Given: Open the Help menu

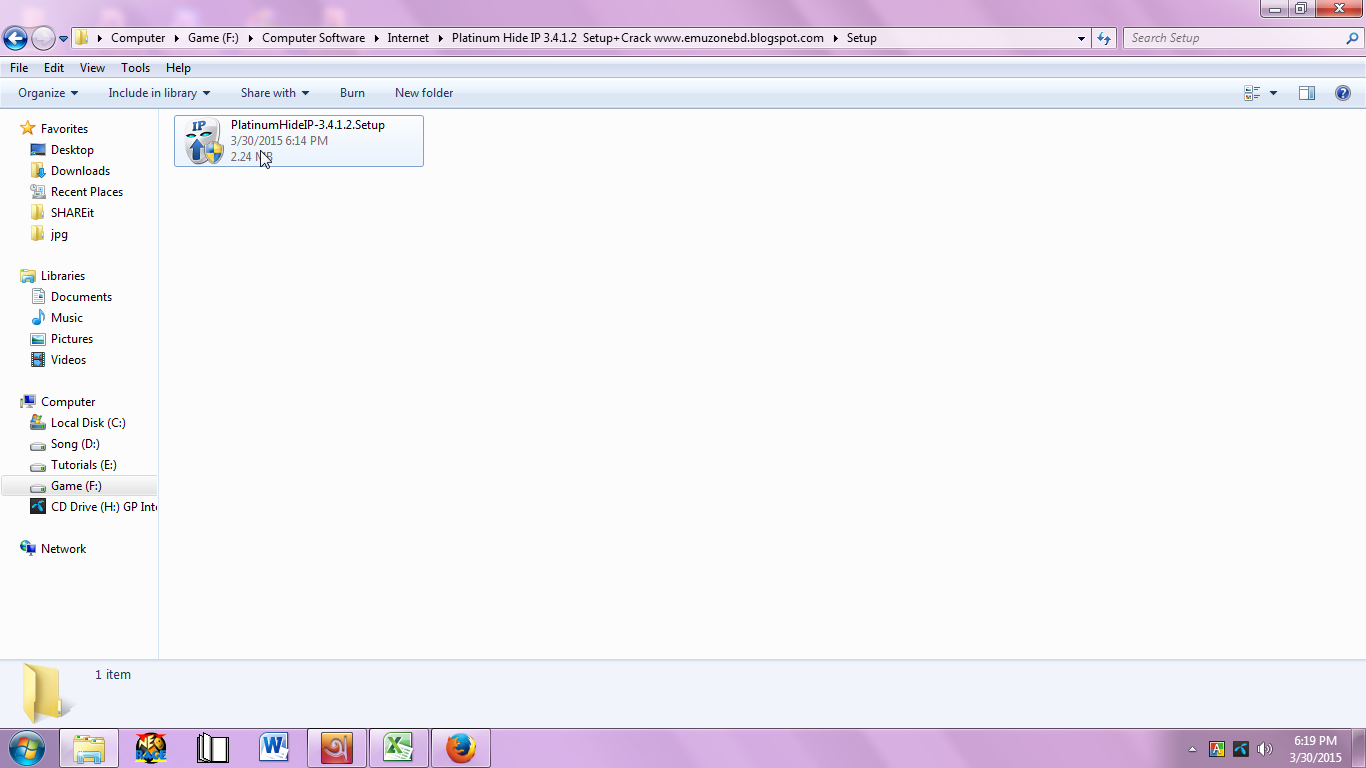Looking at the screenshot, I should click(x=178, y=68).
